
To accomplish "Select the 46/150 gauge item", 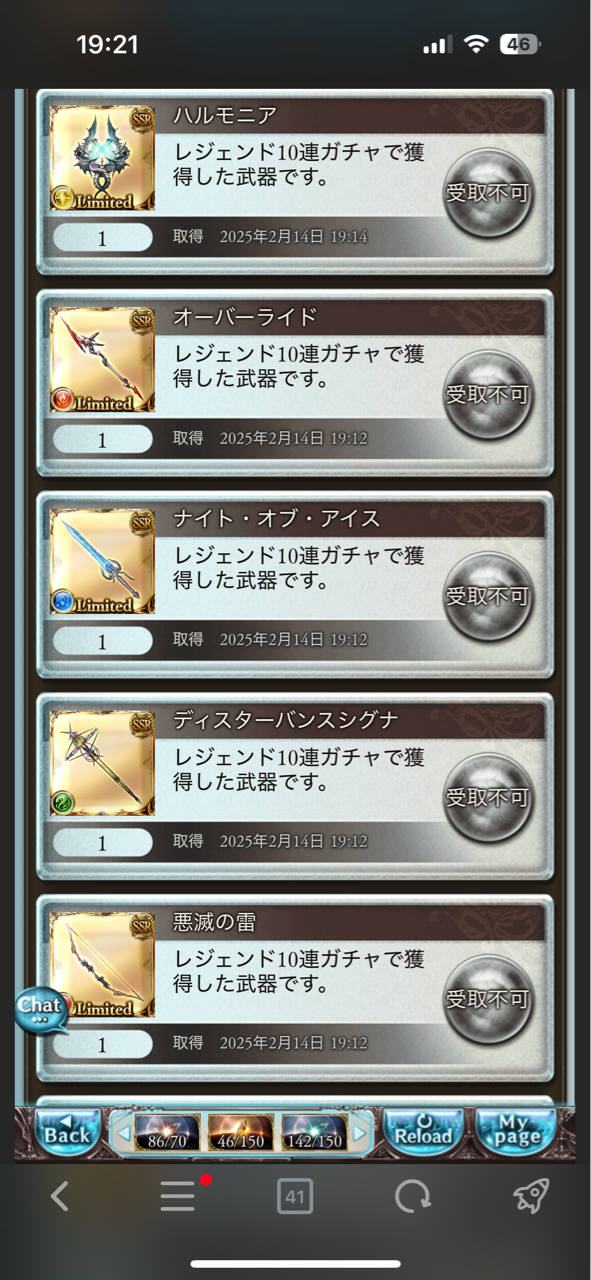I will click(241, 1133).
